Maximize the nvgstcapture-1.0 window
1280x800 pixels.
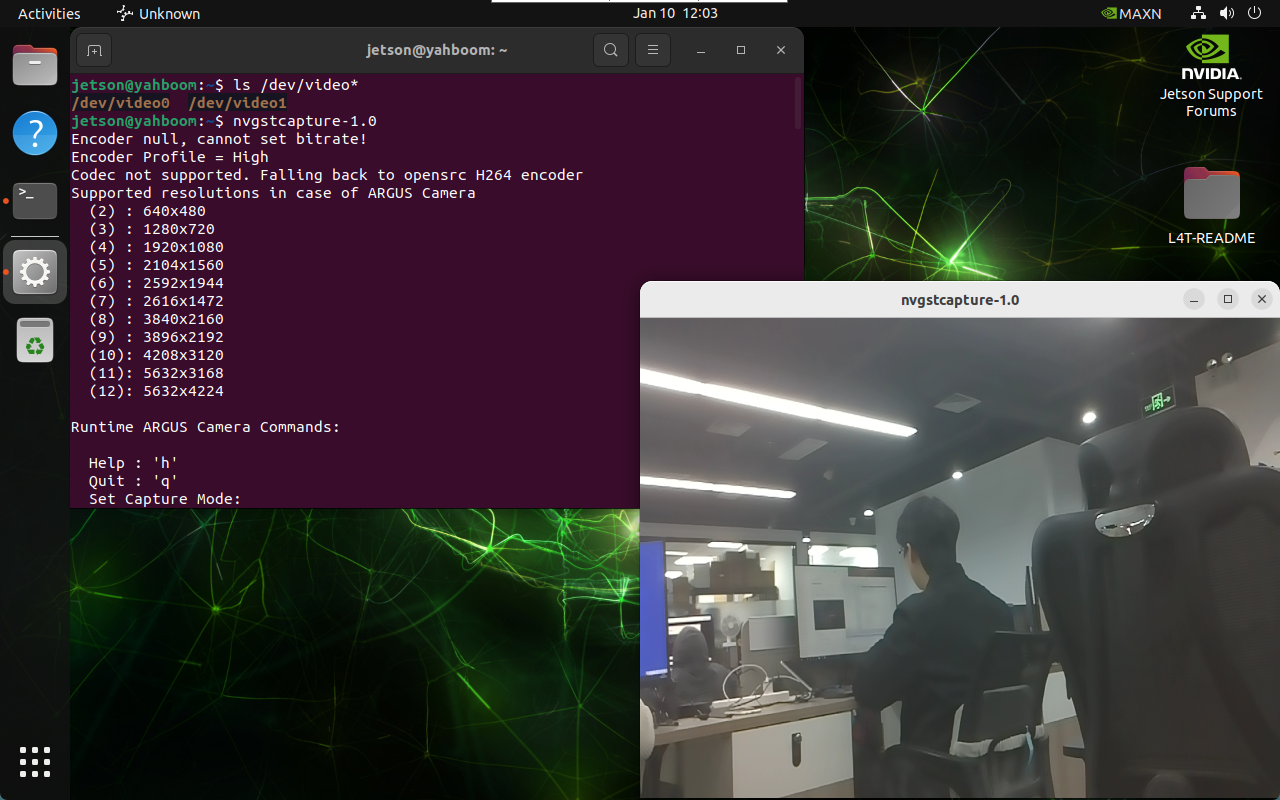(1228, 299)
